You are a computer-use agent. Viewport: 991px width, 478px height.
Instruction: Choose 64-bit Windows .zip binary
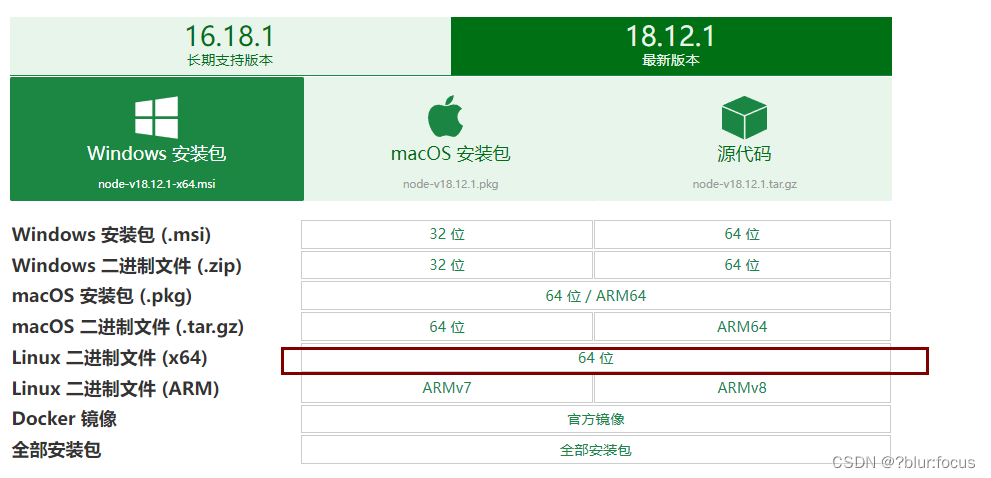(x=742, y=266)
